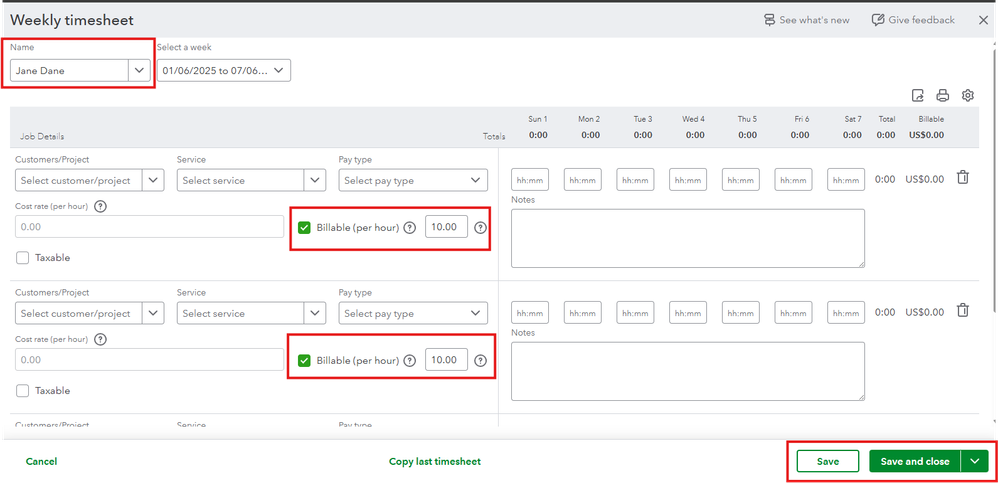998x483 pixels.
Task: Open the timesheet settings gear
Action: pos(968,95)
